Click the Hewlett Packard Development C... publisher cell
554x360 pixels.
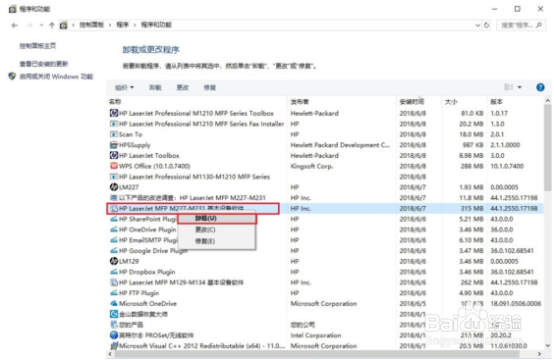(x=340, y=145)
